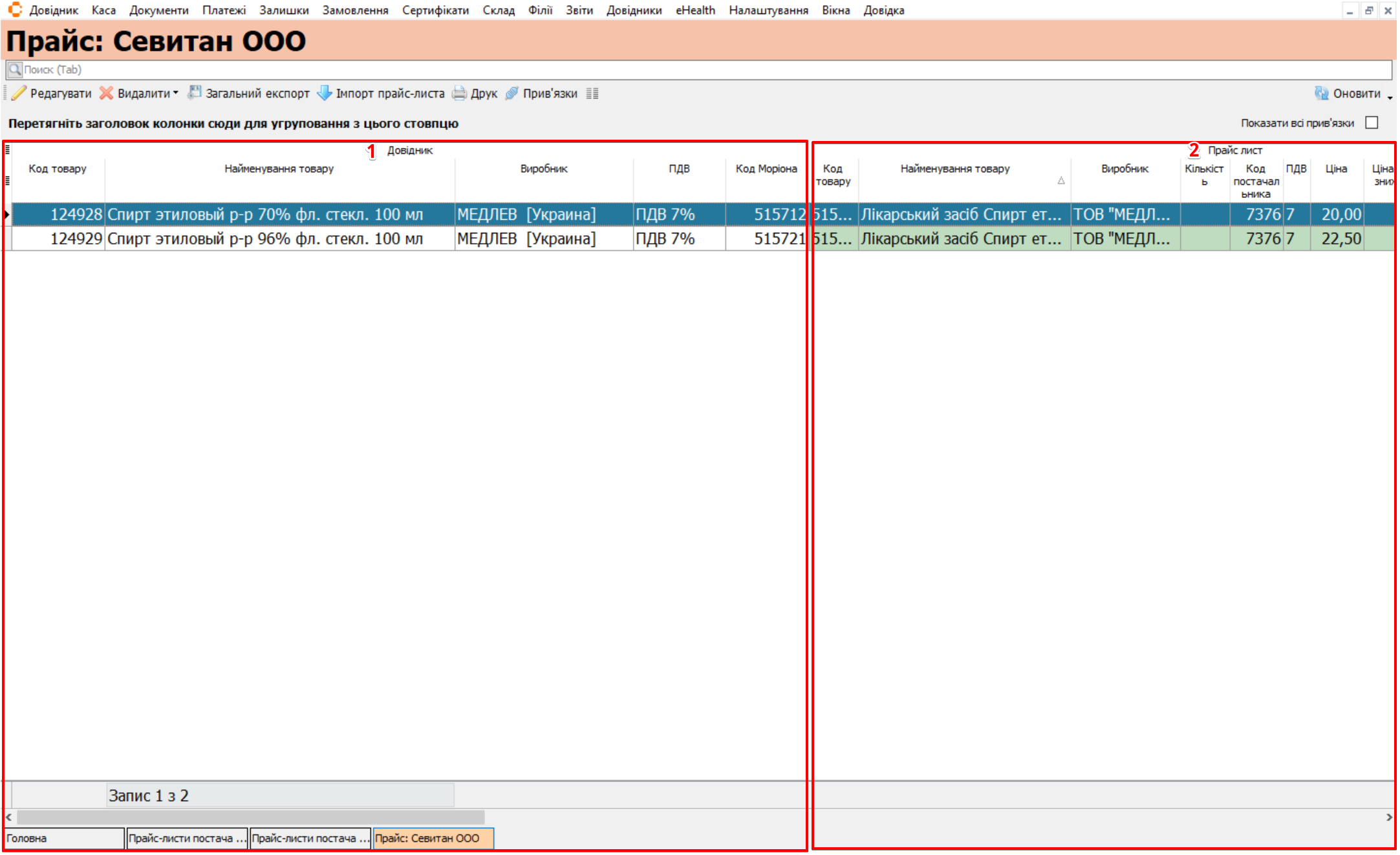The height and width of the screenshot is (855, 1400).
Task: Click the red Видалити cross icon
Action: [106, 93]
